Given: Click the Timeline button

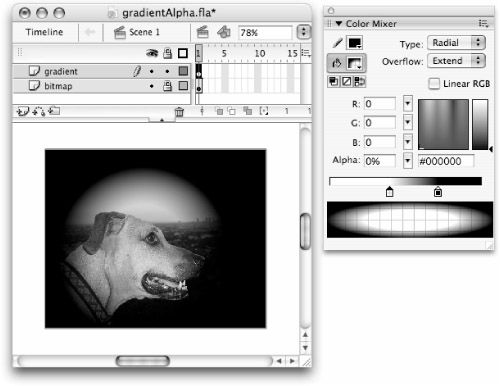Looking at the screenshot, I should (44, 32).
